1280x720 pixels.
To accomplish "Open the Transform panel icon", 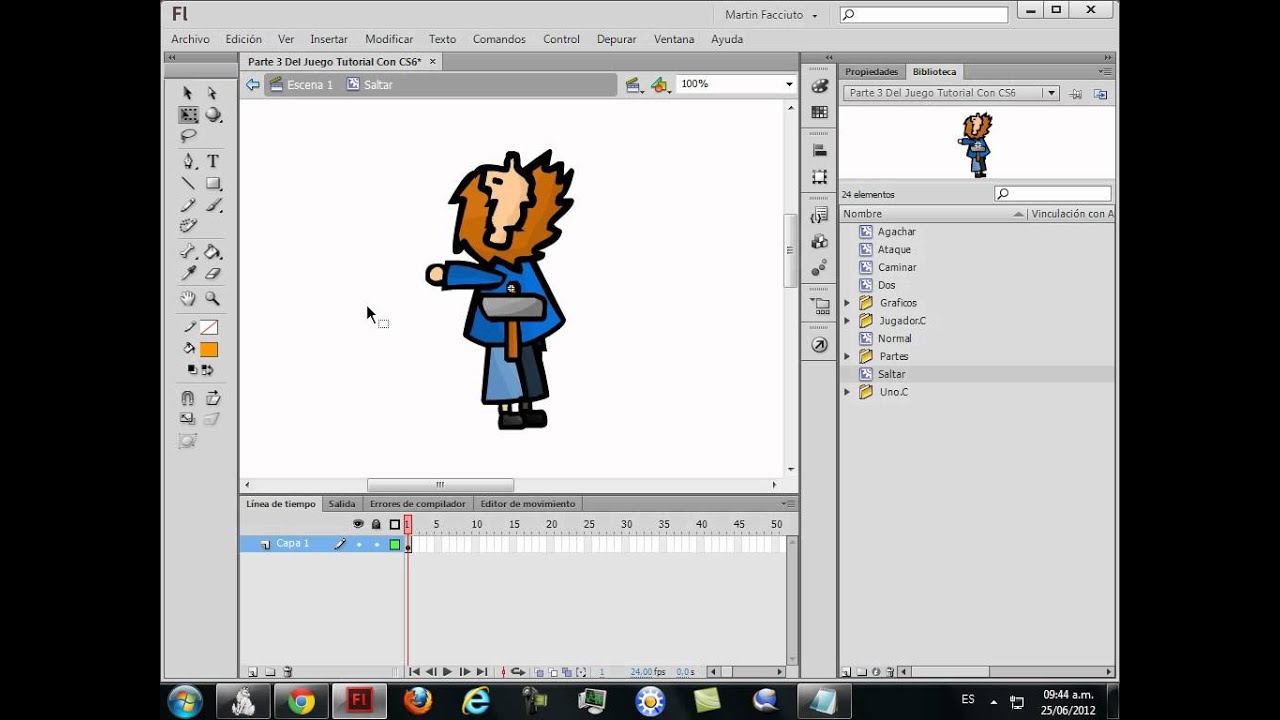I will [x=819, y=177].
